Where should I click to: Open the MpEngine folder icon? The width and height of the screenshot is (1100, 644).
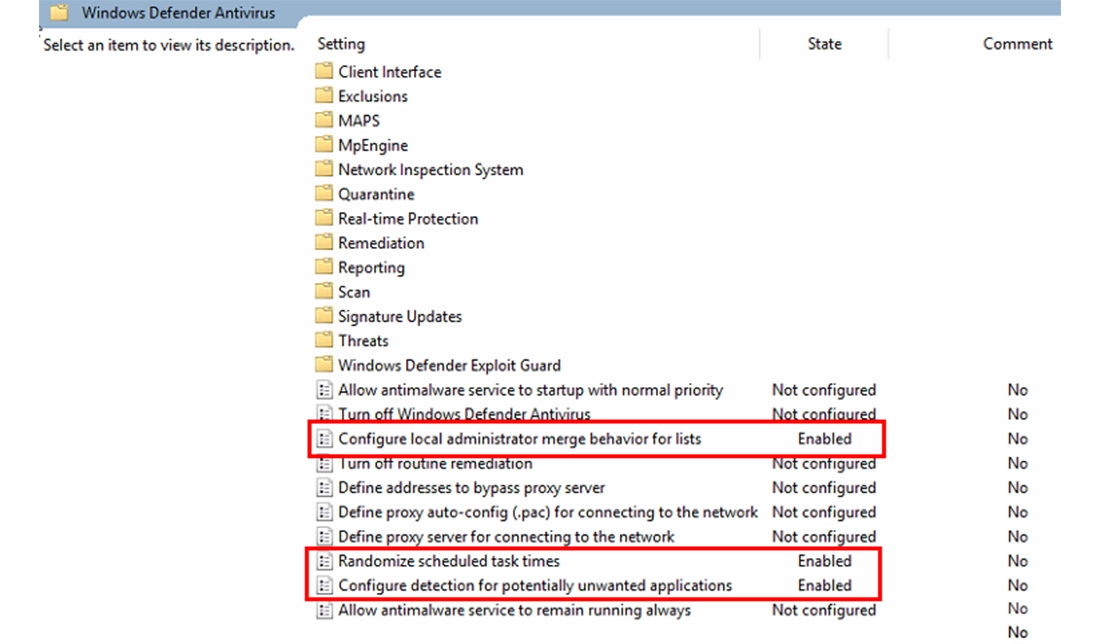tap(324, 144)
